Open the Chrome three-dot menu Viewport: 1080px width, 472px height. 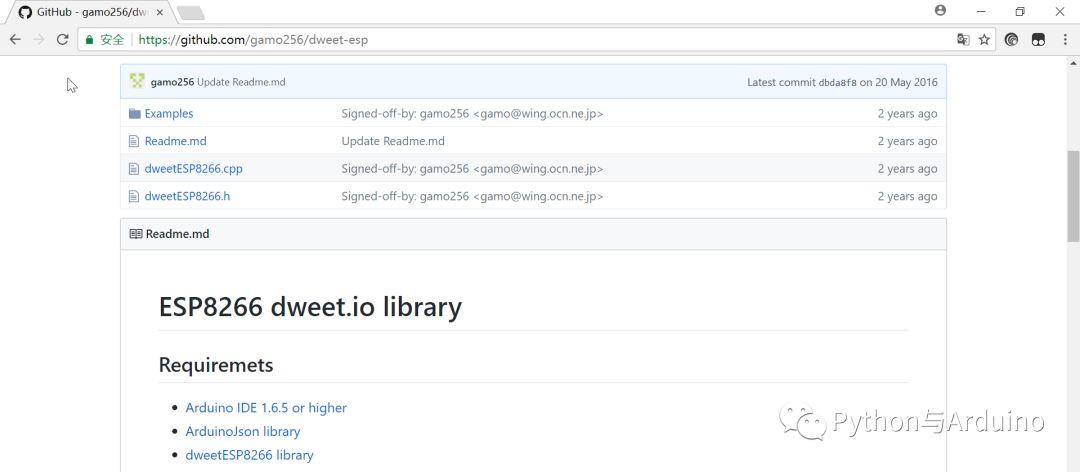[x=1065, y=40]
